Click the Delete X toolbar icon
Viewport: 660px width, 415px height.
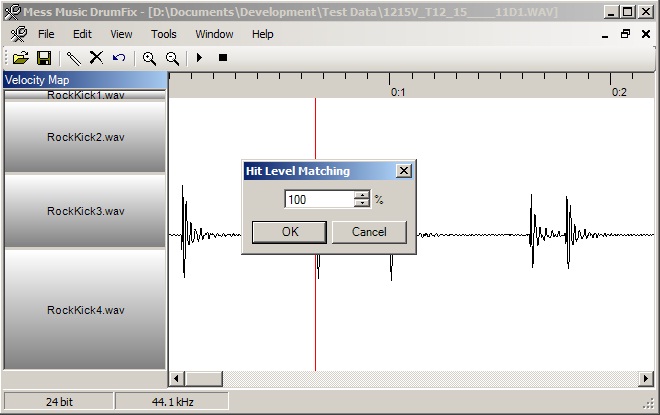pos(97,58)
